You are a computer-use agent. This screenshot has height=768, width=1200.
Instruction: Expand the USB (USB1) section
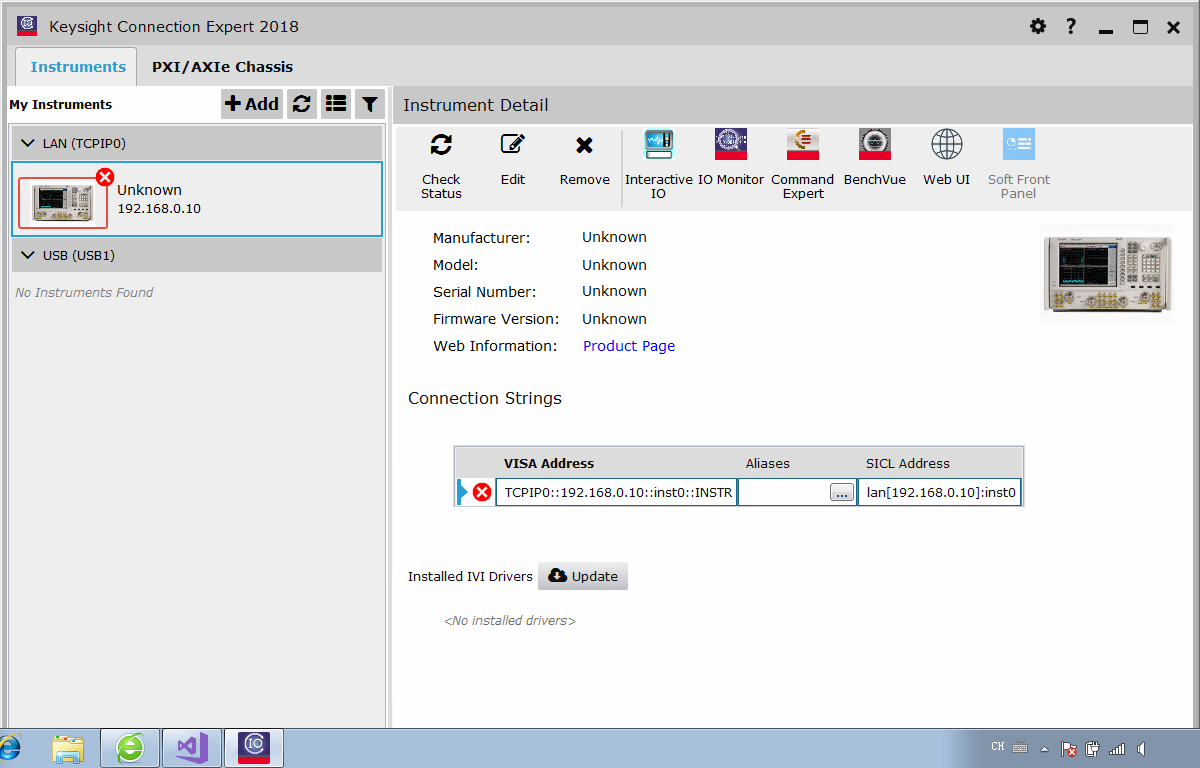click(x=28, y=255)
